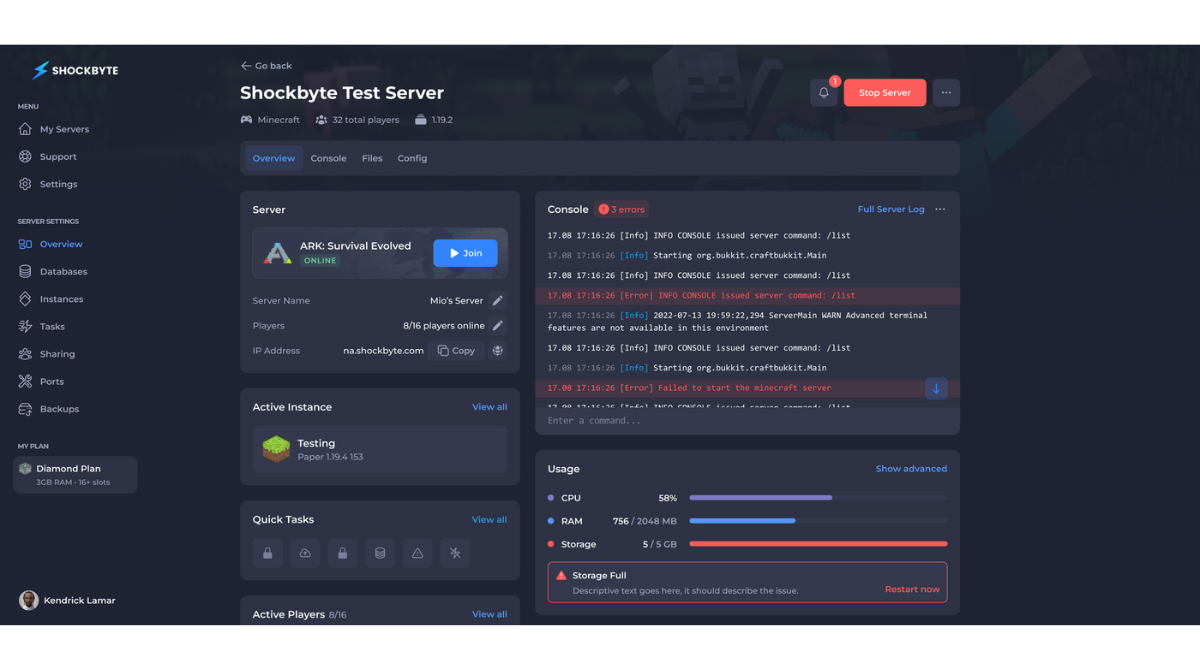Open Instances in the sidebar
This screenshot has width=1200, height=670.
[x=51, y=299]
